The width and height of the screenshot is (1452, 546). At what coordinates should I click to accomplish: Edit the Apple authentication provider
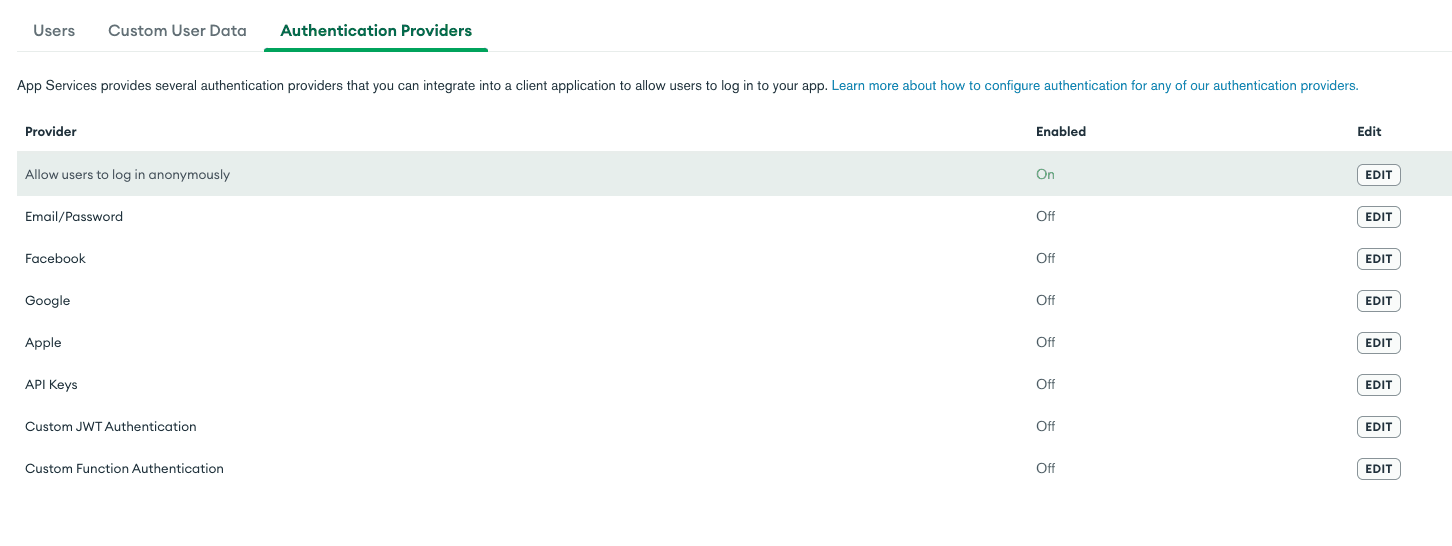tap(1378, 343)
